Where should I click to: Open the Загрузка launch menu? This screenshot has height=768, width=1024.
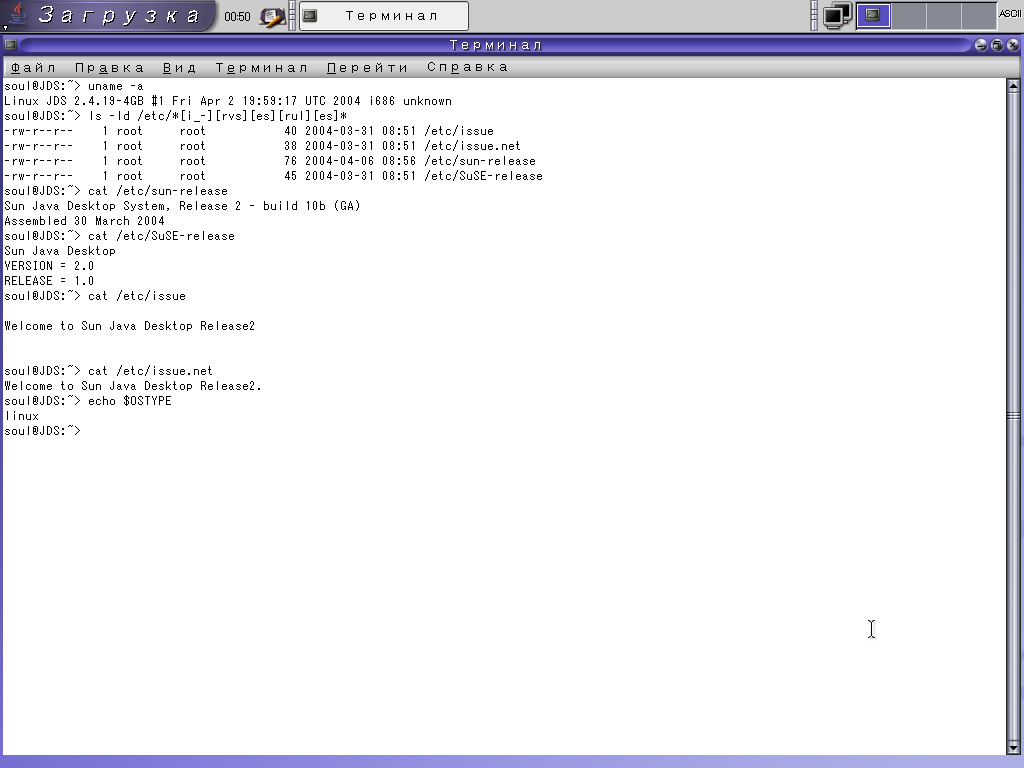tap(108, 16)
